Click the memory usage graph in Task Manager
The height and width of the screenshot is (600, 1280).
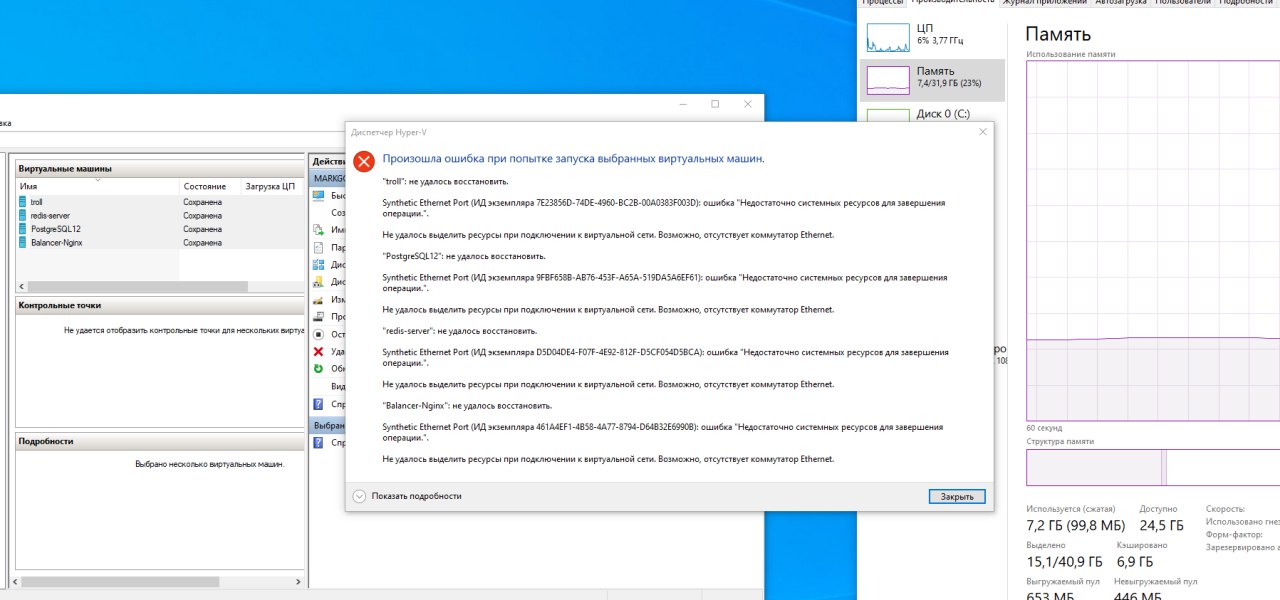pyautogui.click(x=1153, y=241)
